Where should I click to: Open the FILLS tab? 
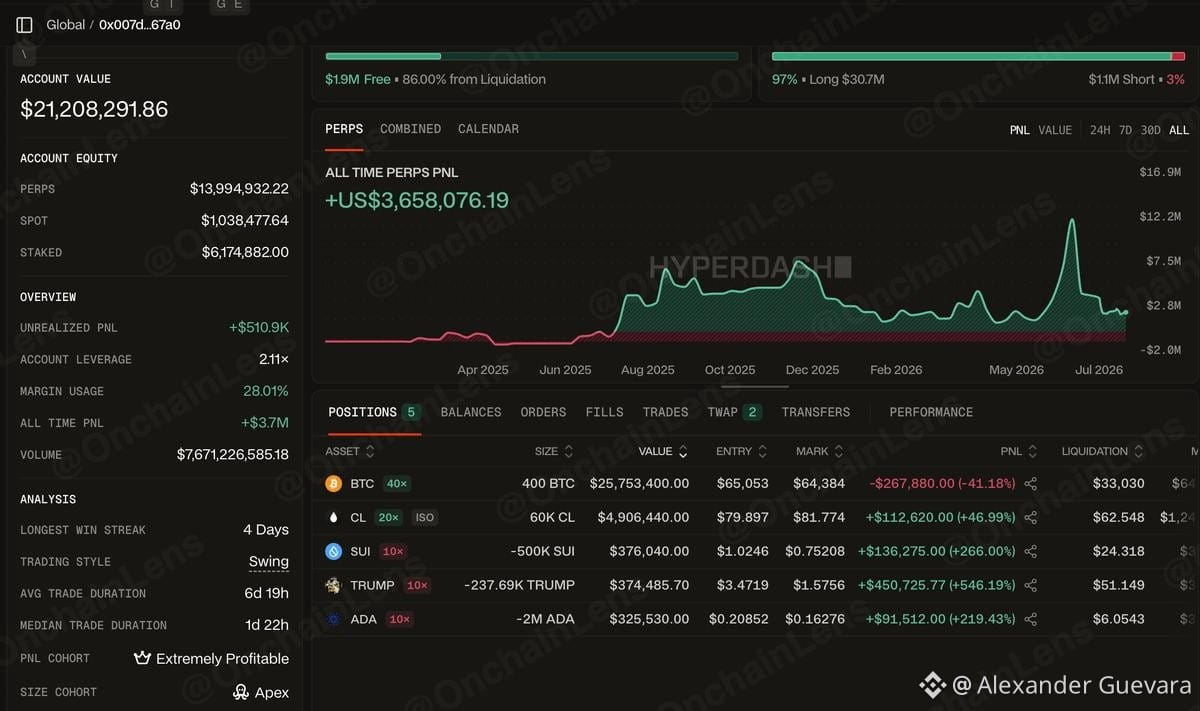point(604,412)
